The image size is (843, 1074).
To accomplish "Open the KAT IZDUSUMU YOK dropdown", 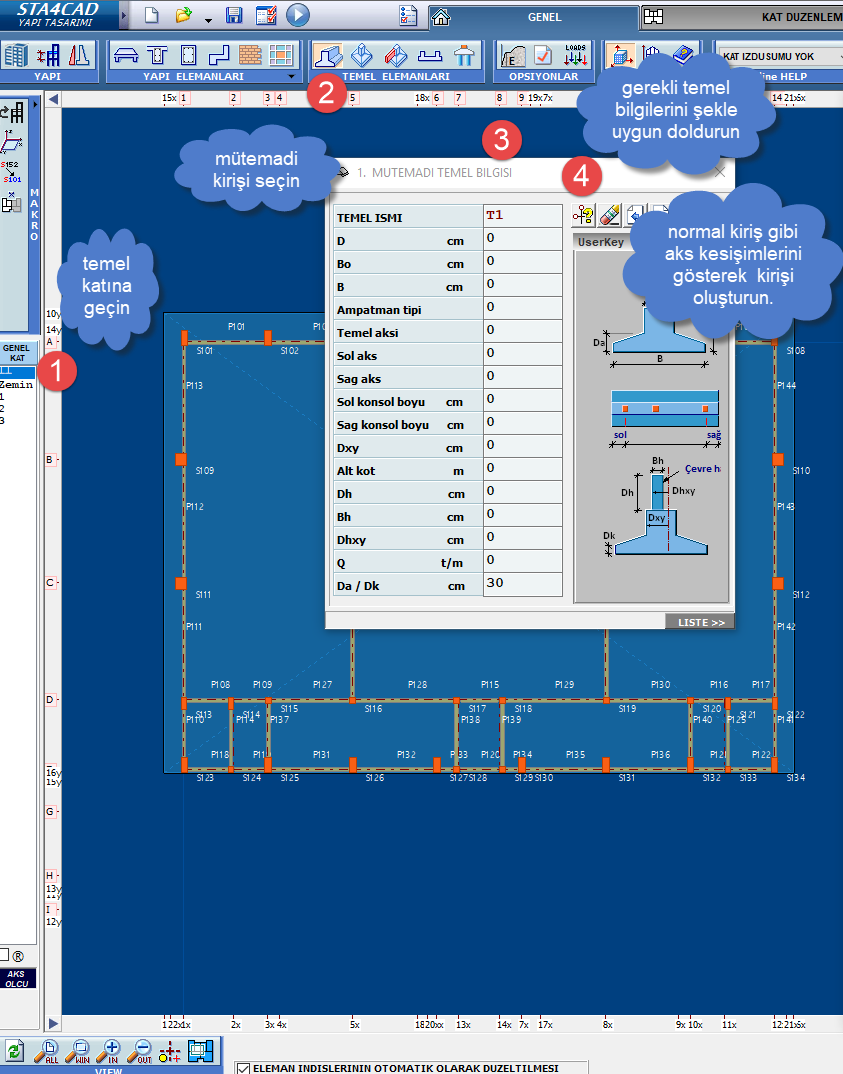I will tap(781, 56).
